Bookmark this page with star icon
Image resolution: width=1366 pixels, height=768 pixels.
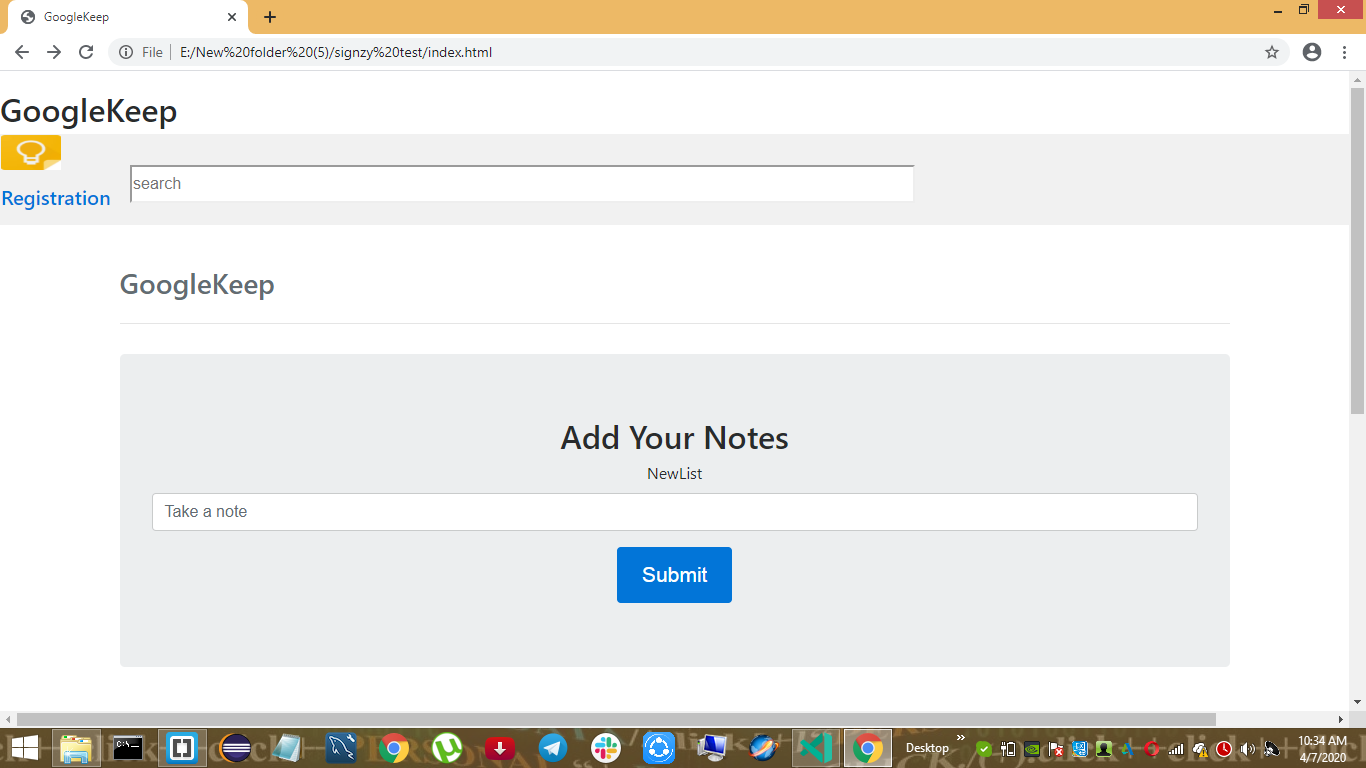(x=1272, y=52)
